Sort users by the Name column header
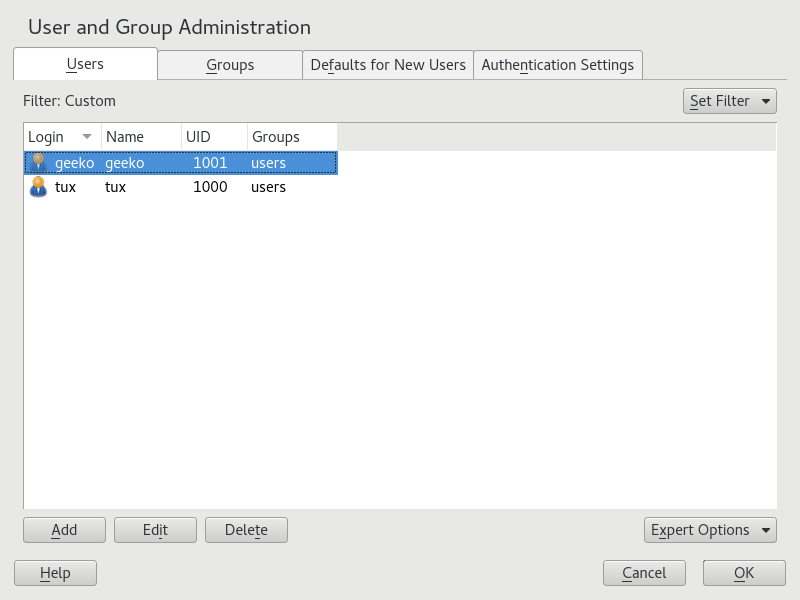 pos(140,137)
